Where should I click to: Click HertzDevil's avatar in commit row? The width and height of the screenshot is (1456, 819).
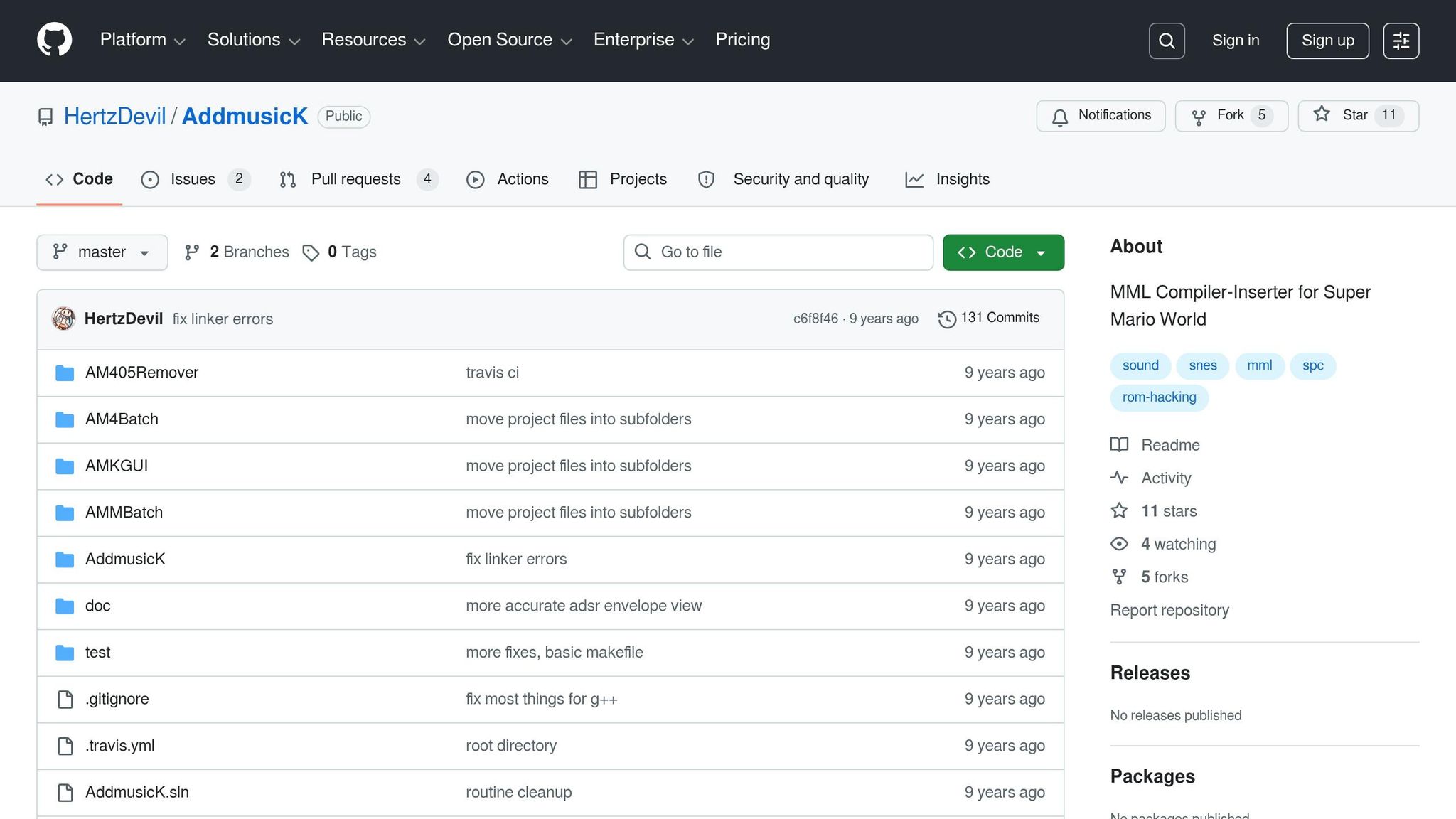64,318
